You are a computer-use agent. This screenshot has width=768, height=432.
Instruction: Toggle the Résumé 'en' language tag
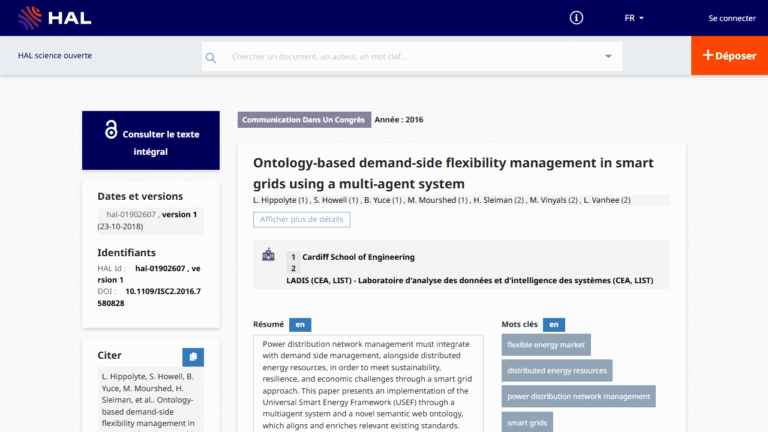pos(300,324)
